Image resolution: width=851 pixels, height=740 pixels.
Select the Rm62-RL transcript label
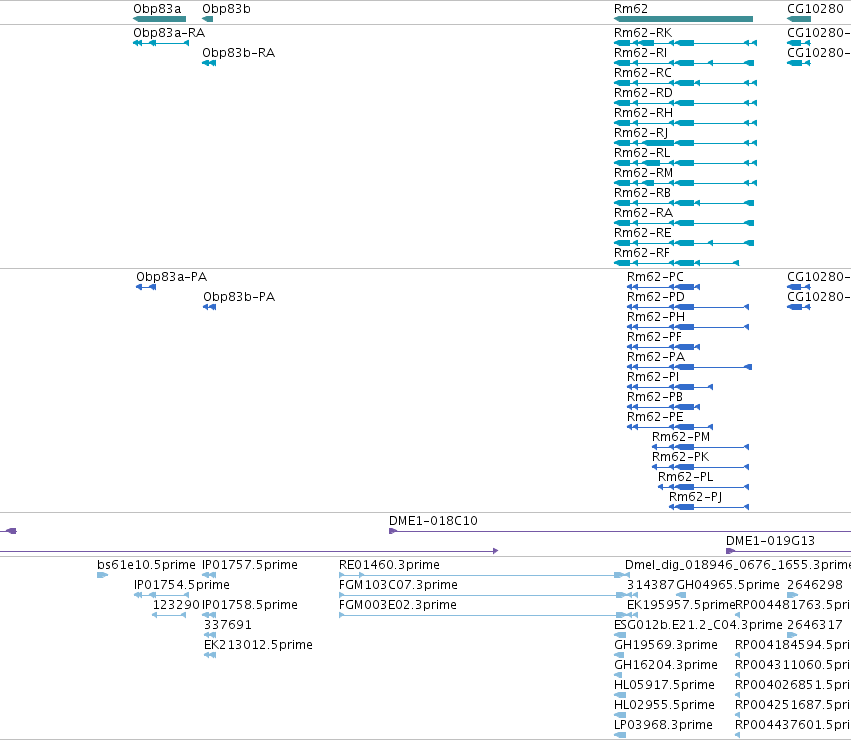pyautogui.click(x=642, y=153)
